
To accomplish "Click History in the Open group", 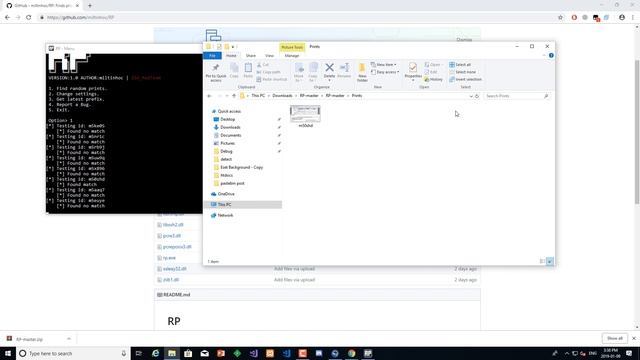I will (x=433, y=79).
